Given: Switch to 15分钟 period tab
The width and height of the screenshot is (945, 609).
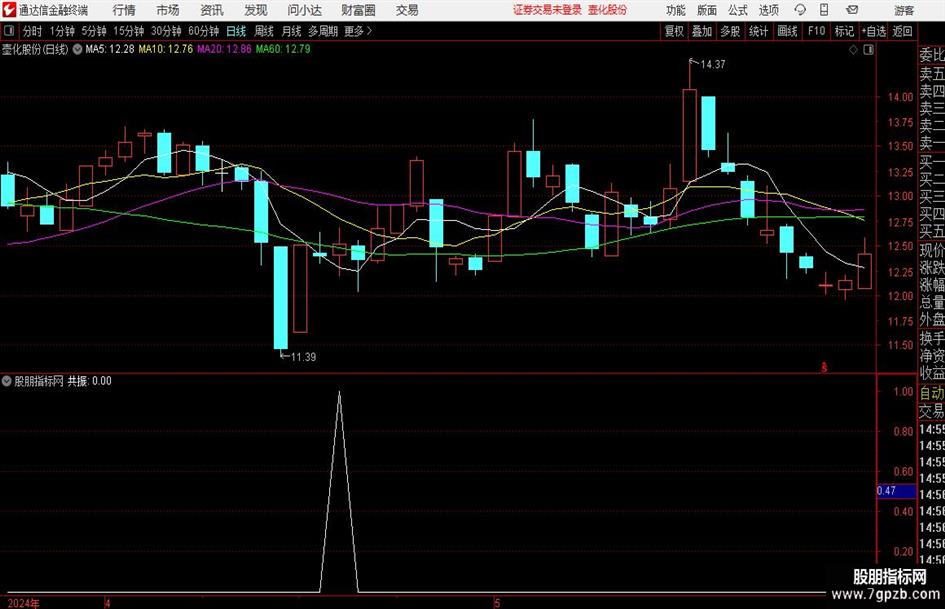Looking at the screenshot, I should point(128,31).
